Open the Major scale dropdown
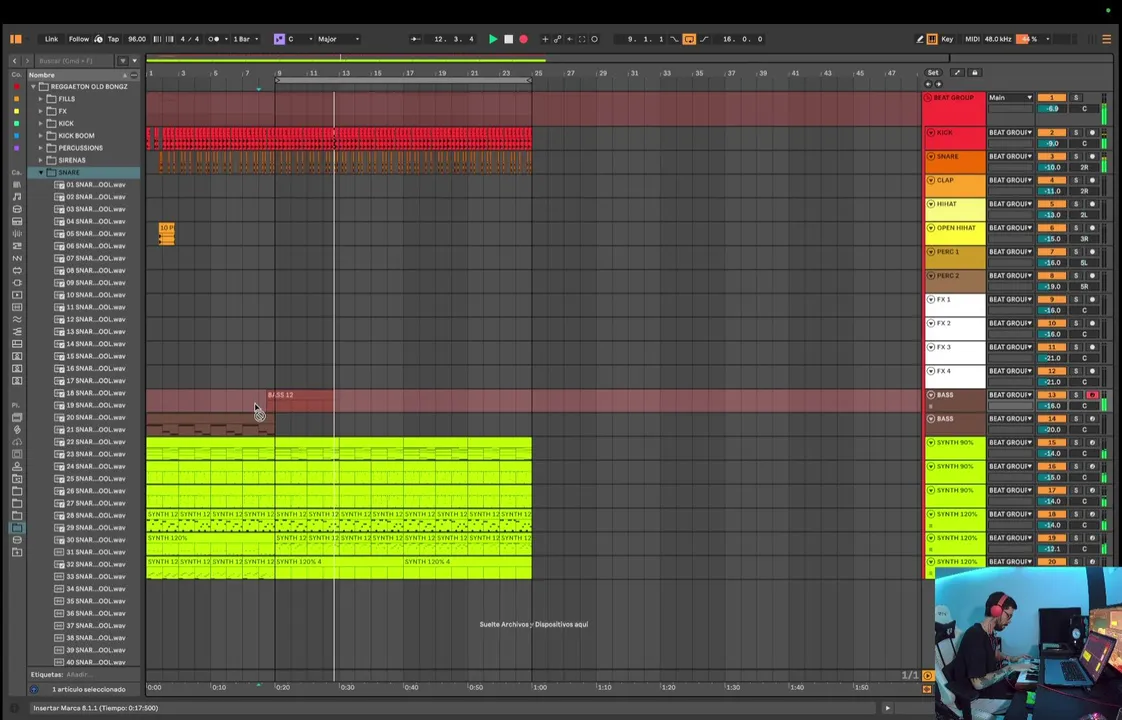Viewport: 1122px width, 720px height. pyautogui.click(x=338, y=39)
